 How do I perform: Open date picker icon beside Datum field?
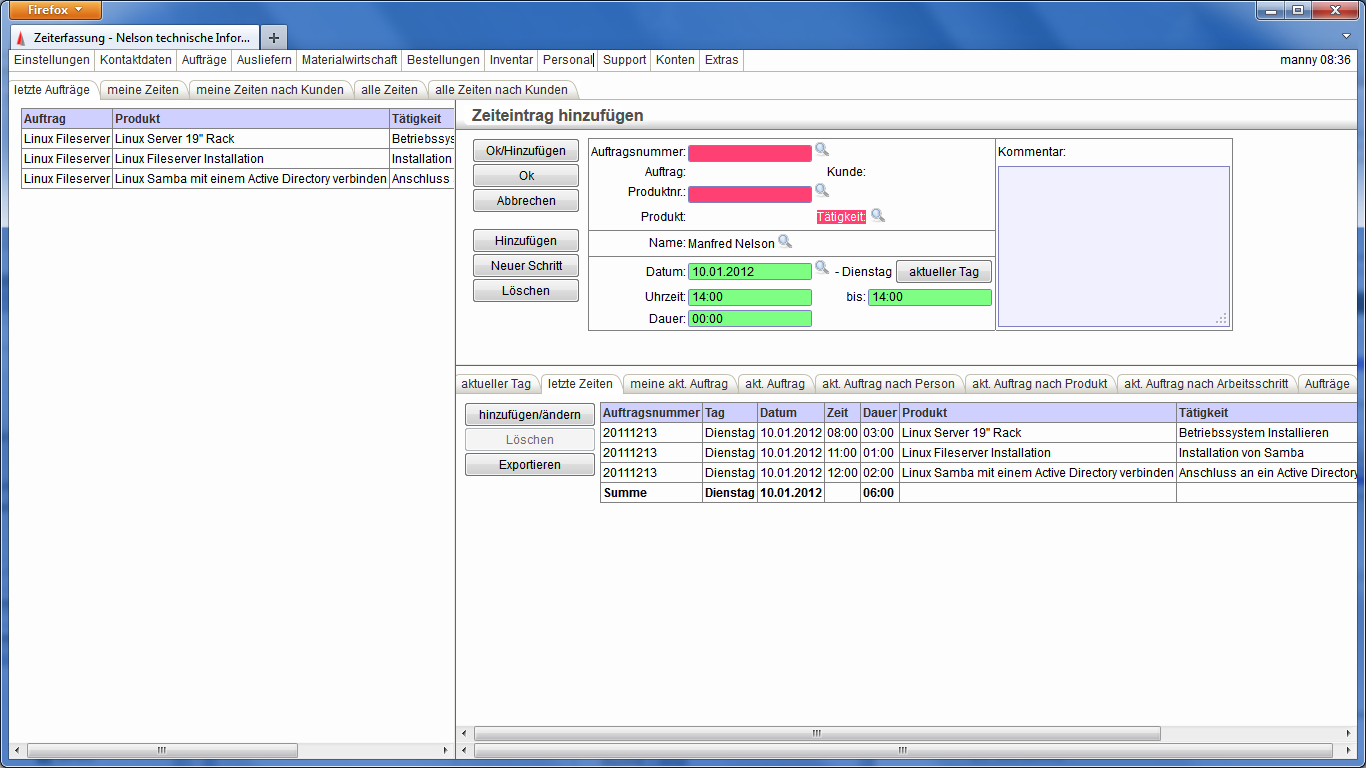[822, 268]
